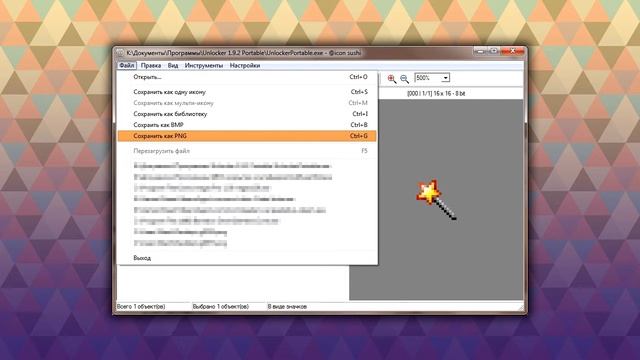This screenshot has height=360, width=640.
Task: Select Сохранить как BMP
Action: tap(247, 125)
